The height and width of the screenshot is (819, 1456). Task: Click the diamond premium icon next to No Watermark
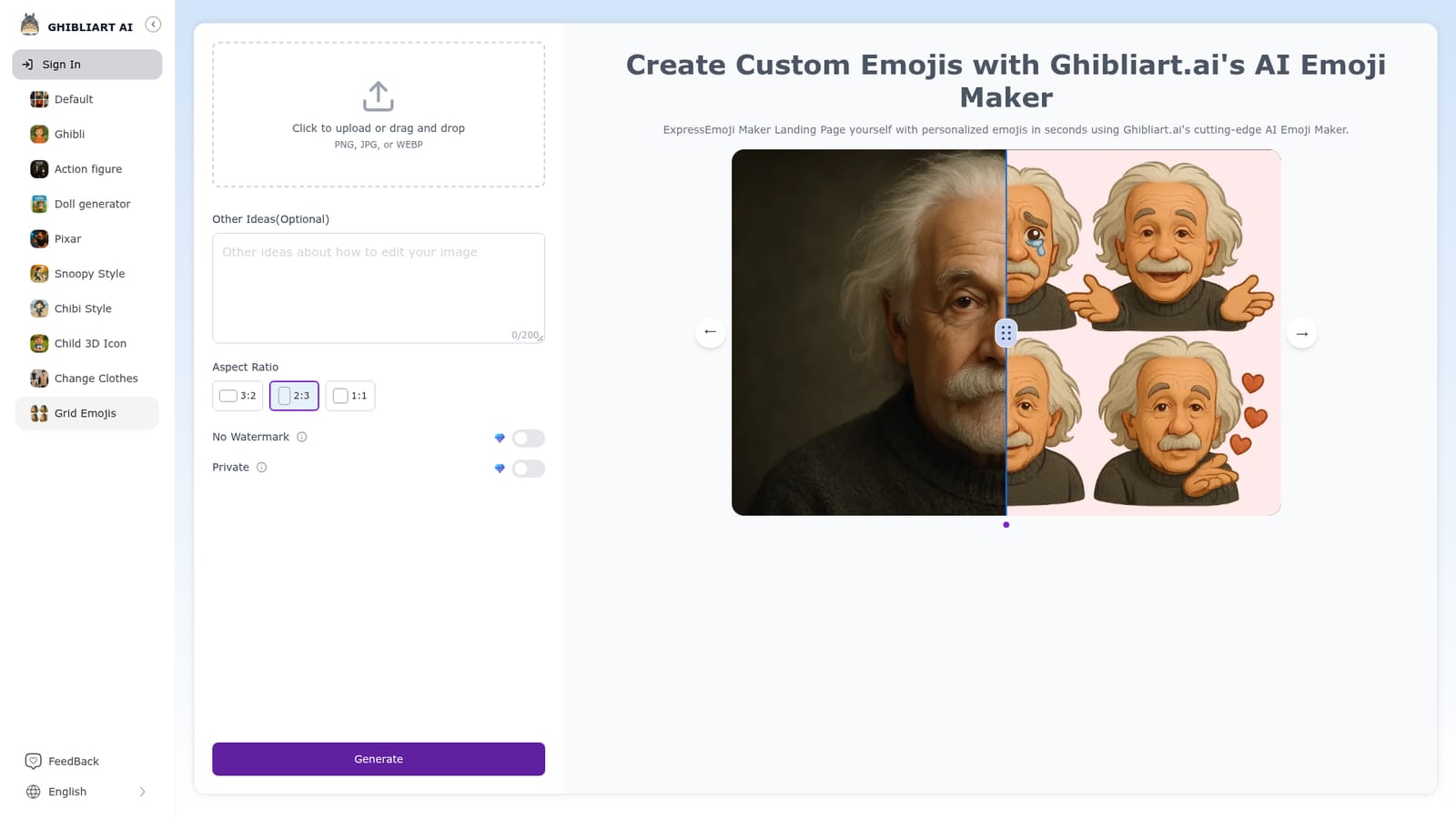[x=500, y=438]
